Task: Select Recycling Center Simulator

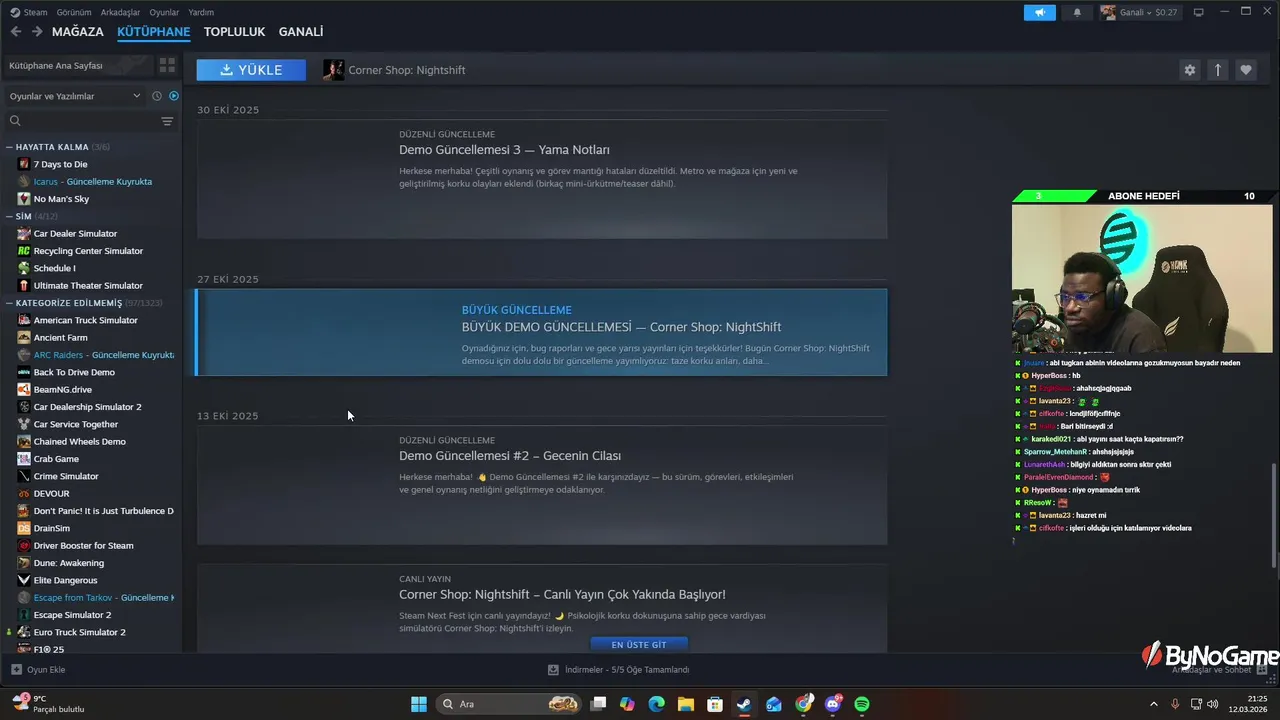Action: [88, 251]
